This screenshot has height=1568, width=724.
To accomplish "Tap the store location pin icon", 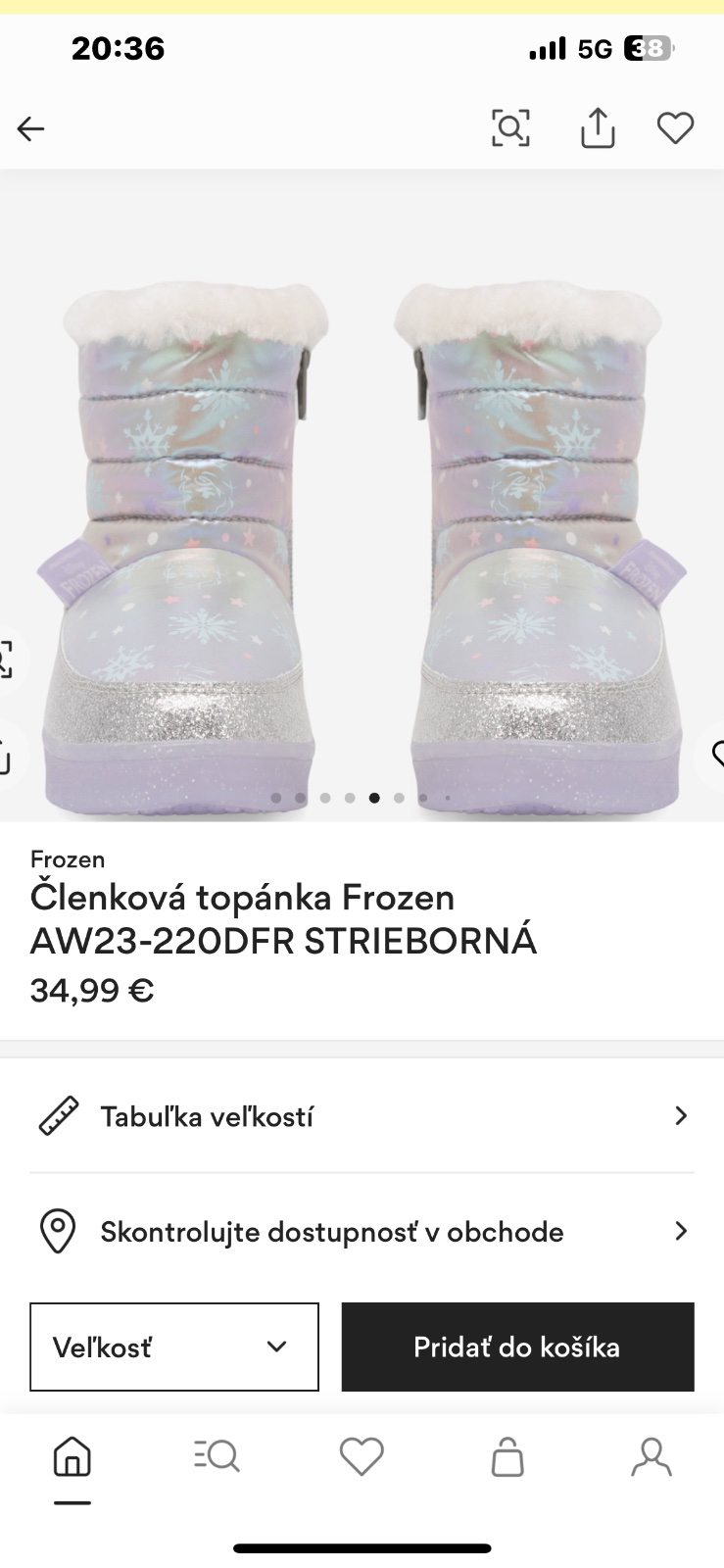I will point(58,1231).
